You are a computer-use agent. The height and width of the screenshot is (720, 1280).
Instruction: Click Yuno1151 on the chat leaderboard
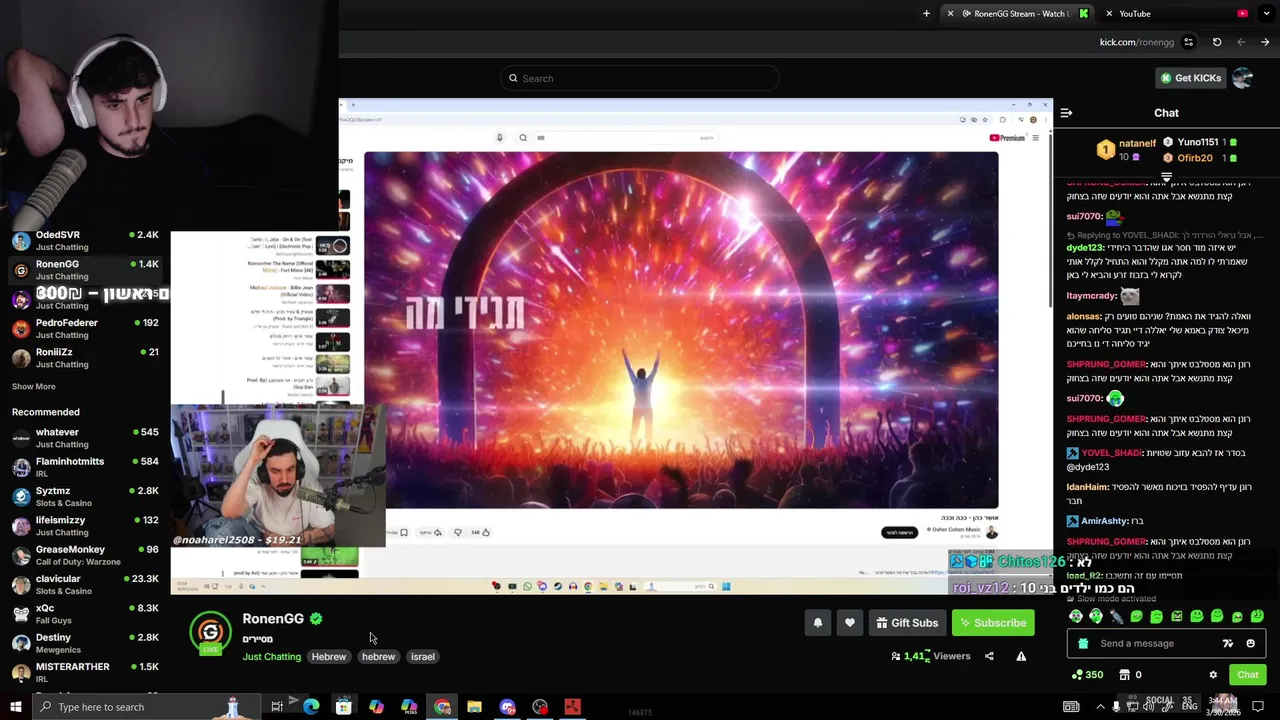pyautogui.click(x=1197, y=142)
